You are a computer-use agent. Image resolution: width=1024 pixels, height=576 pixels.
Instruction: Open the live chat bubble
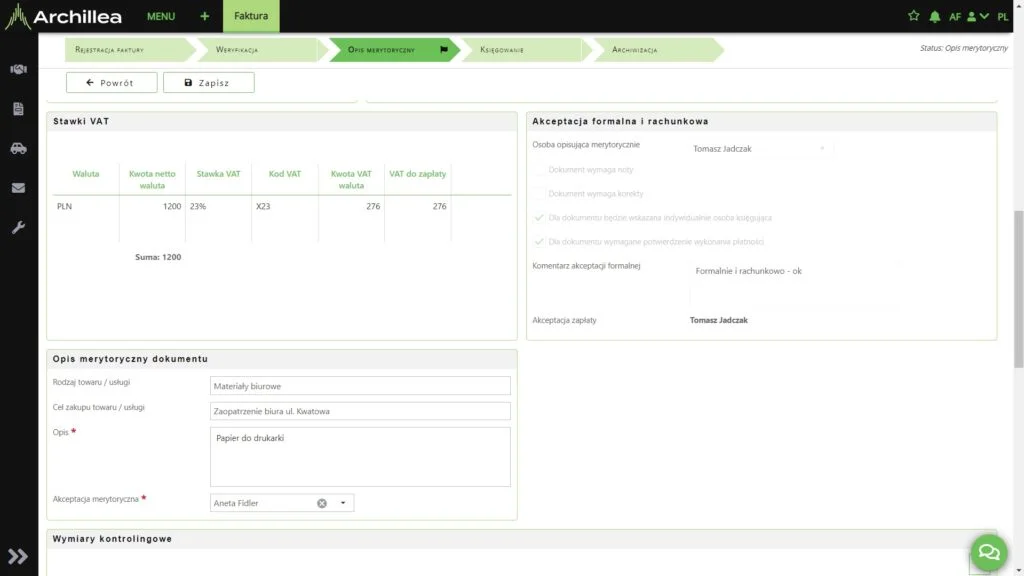tap(988, 552)
